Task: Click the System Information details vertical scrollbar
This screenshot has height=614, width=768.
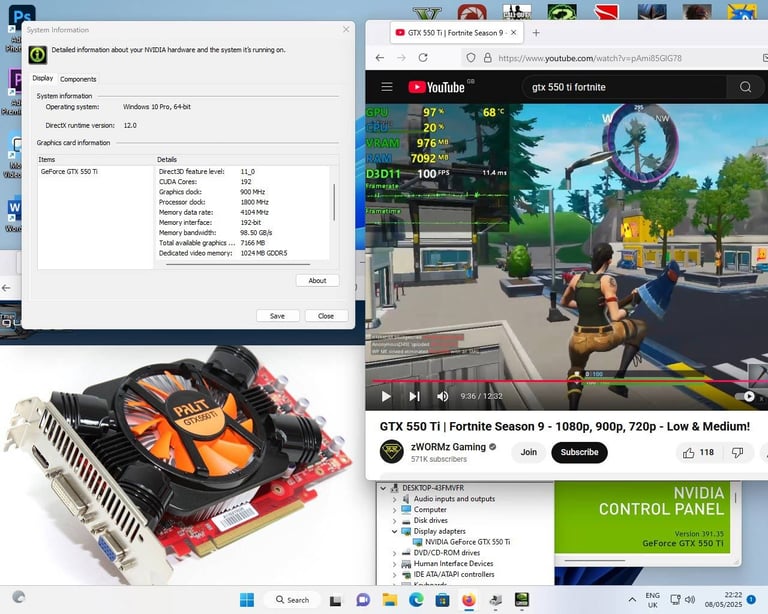Action: coord(334,202)
